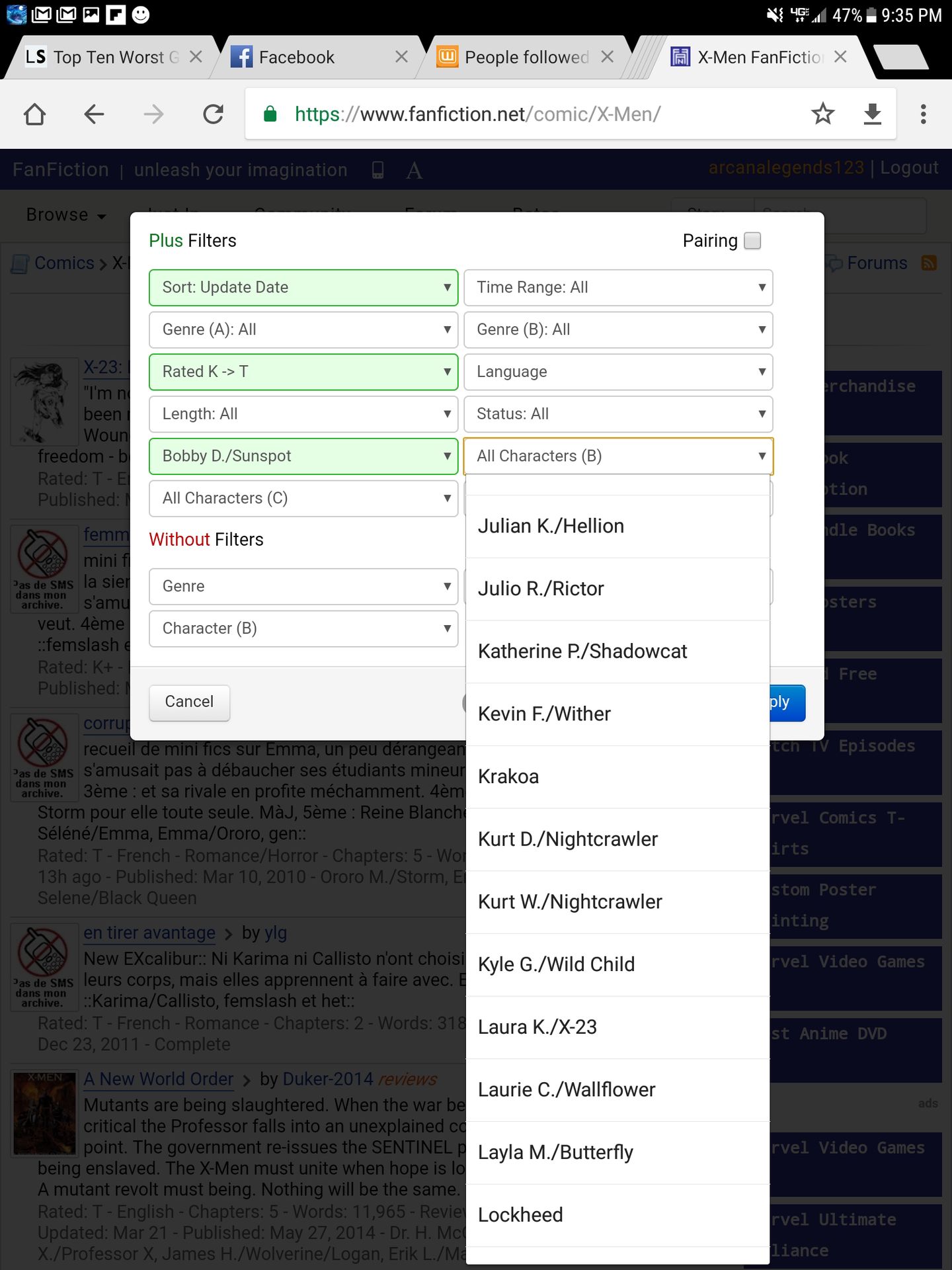This screenshot has height=1270, width=952.
Task: Switch to the Facebook tab
Action: click(x=317, y=58)
